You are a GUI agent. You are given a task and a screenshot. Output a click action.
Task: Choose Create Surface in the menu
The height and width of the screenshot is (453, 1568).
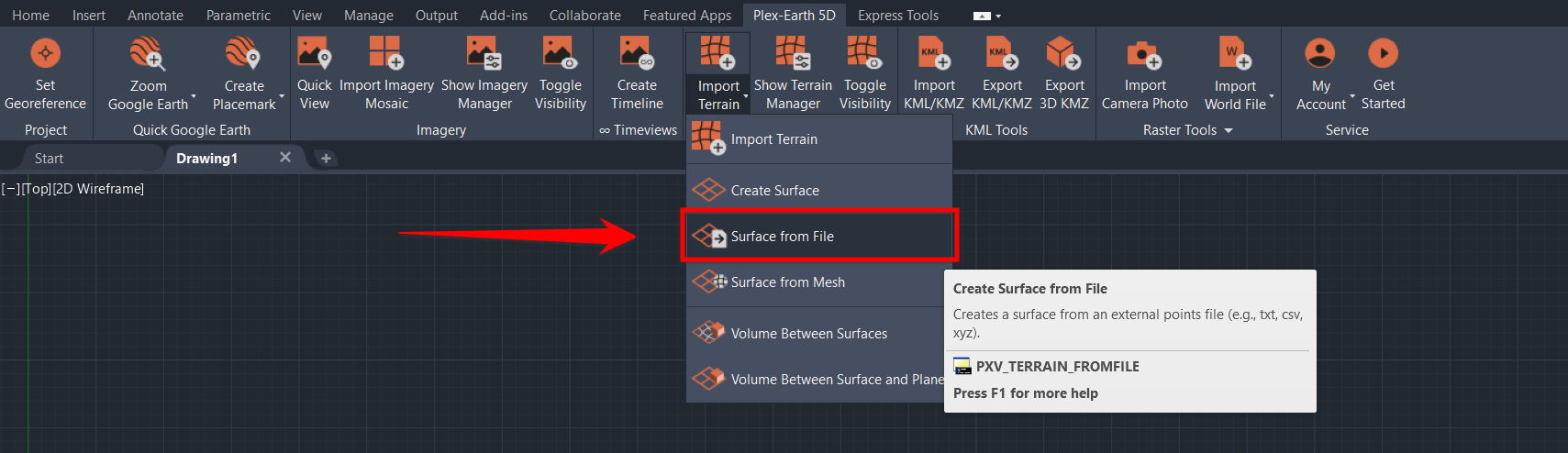point(818,190)
